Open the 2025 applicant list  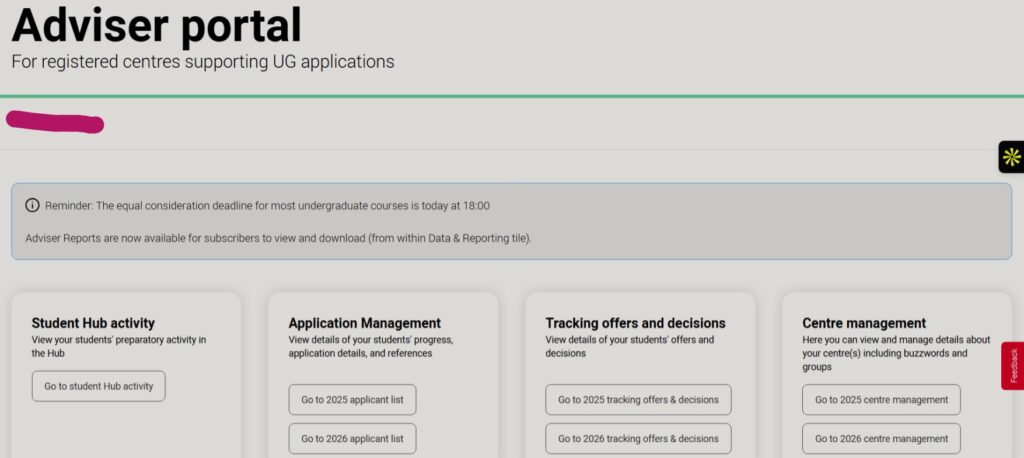tap(352, 400)
